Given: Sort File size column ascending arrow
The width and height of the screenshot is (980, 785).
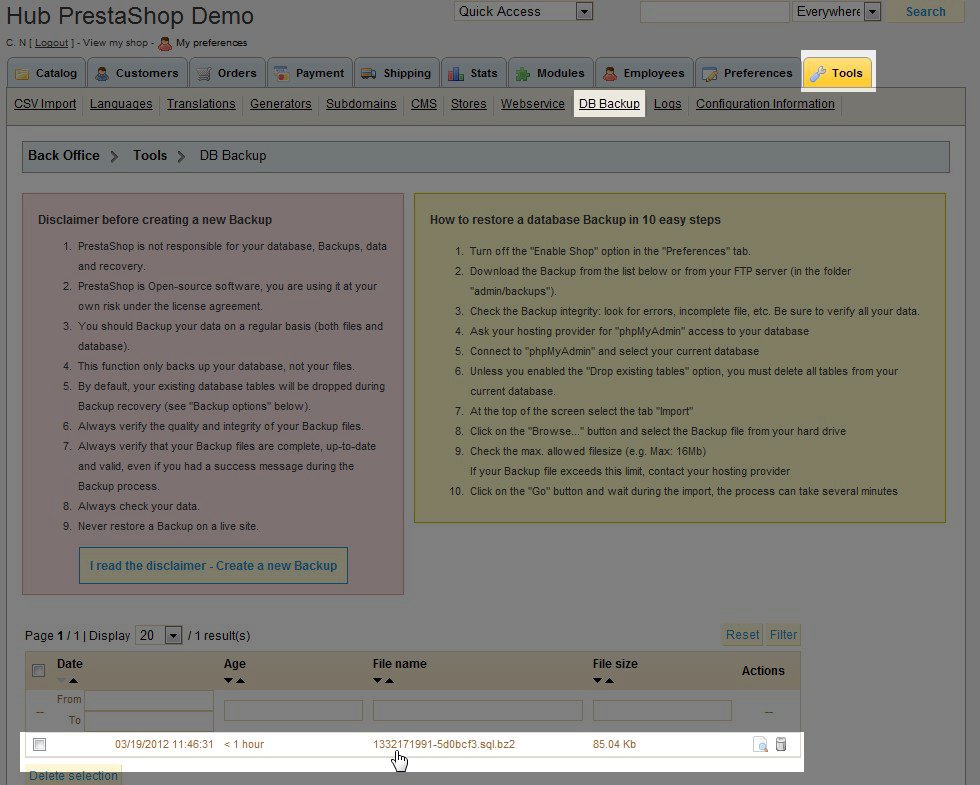Looking at the screenshot, I should point(609,681).
